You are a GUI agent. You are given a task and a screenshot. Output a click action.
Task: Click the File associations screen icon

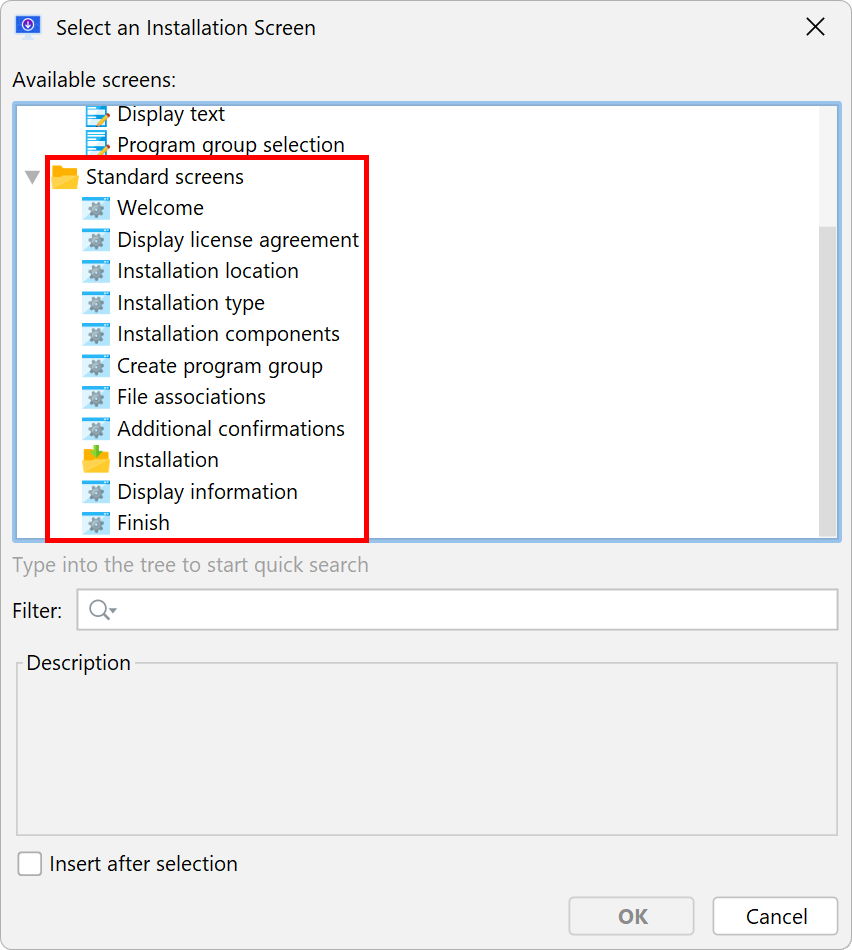tap(96, 397)
